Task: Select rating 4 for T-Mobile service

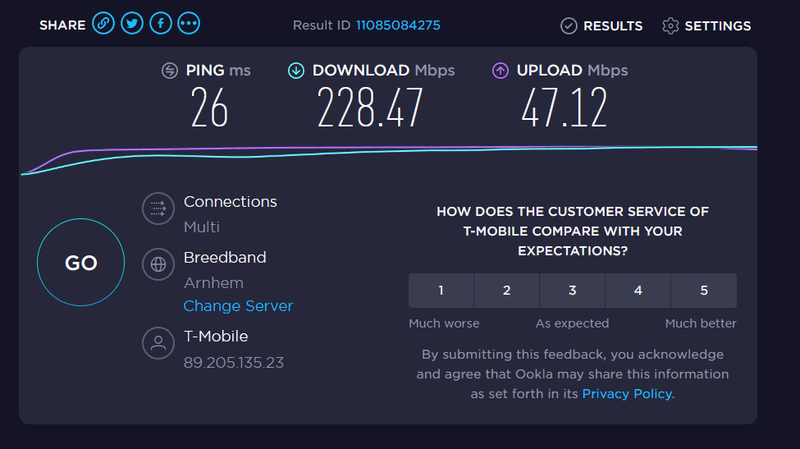Action: (638, 290)
